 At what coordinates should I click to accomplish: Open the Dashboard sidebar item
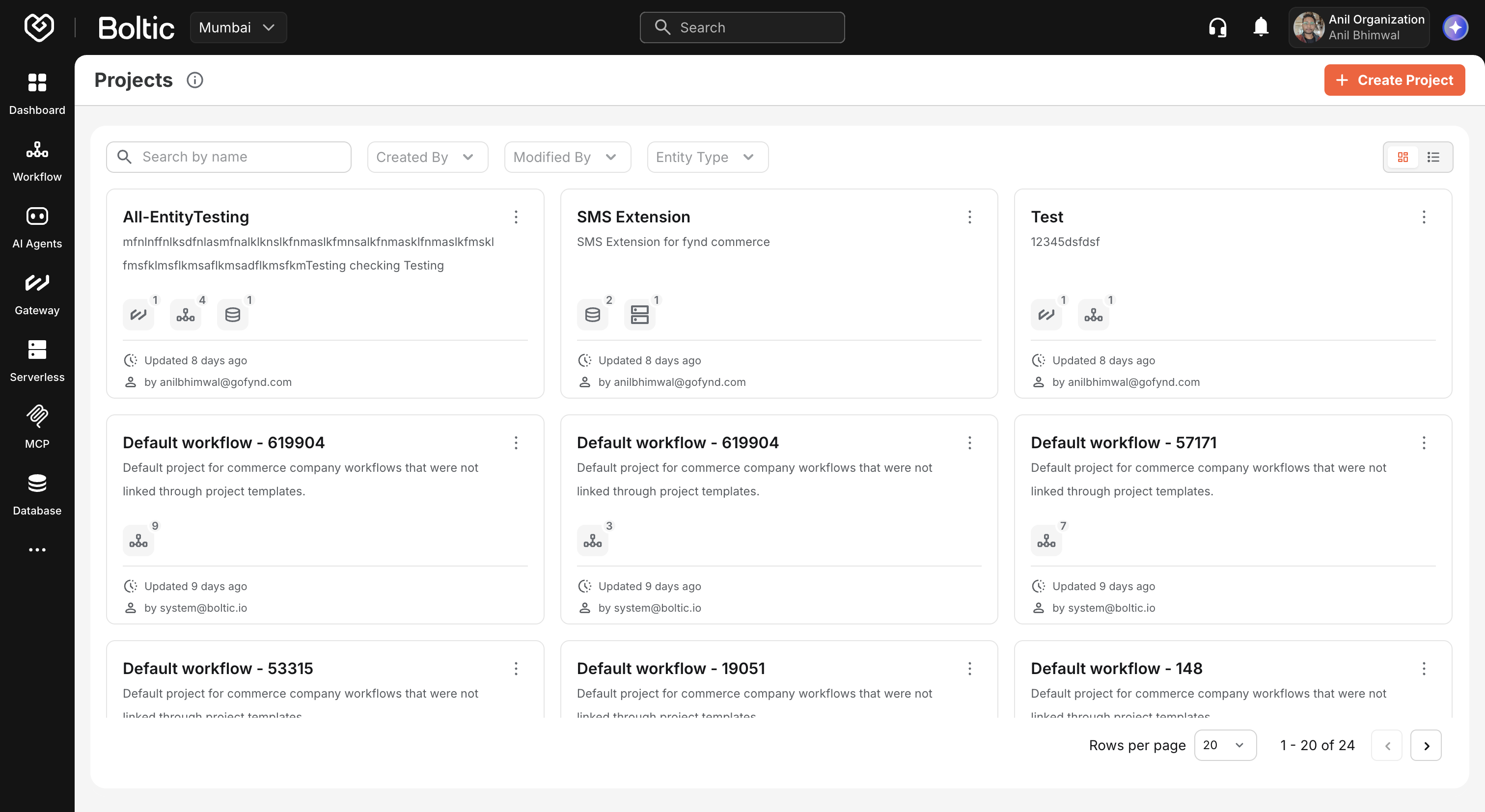37,93
